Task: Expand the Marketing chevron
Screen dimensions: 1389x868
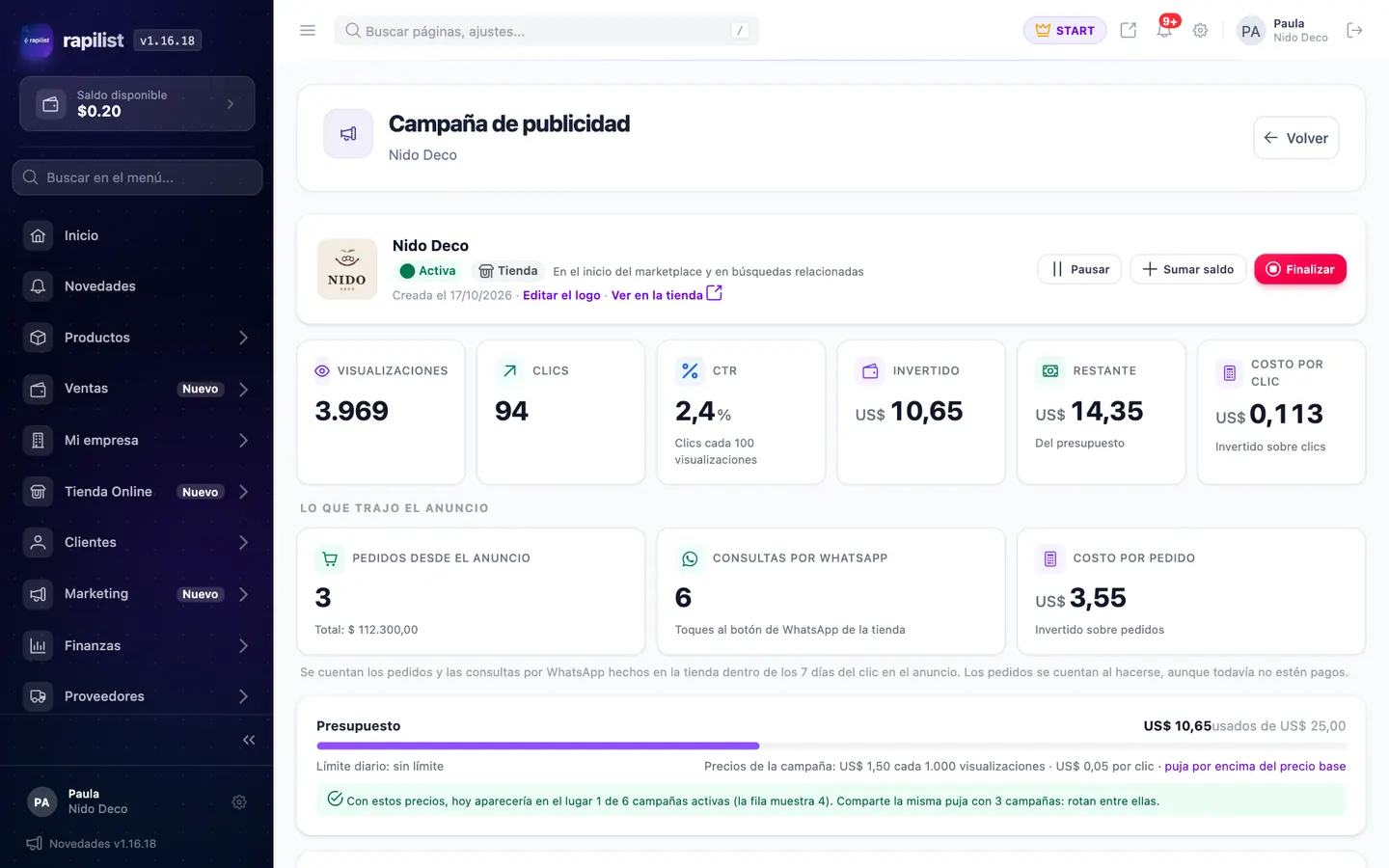Action: pyautogui.click(x=243, y=594)
